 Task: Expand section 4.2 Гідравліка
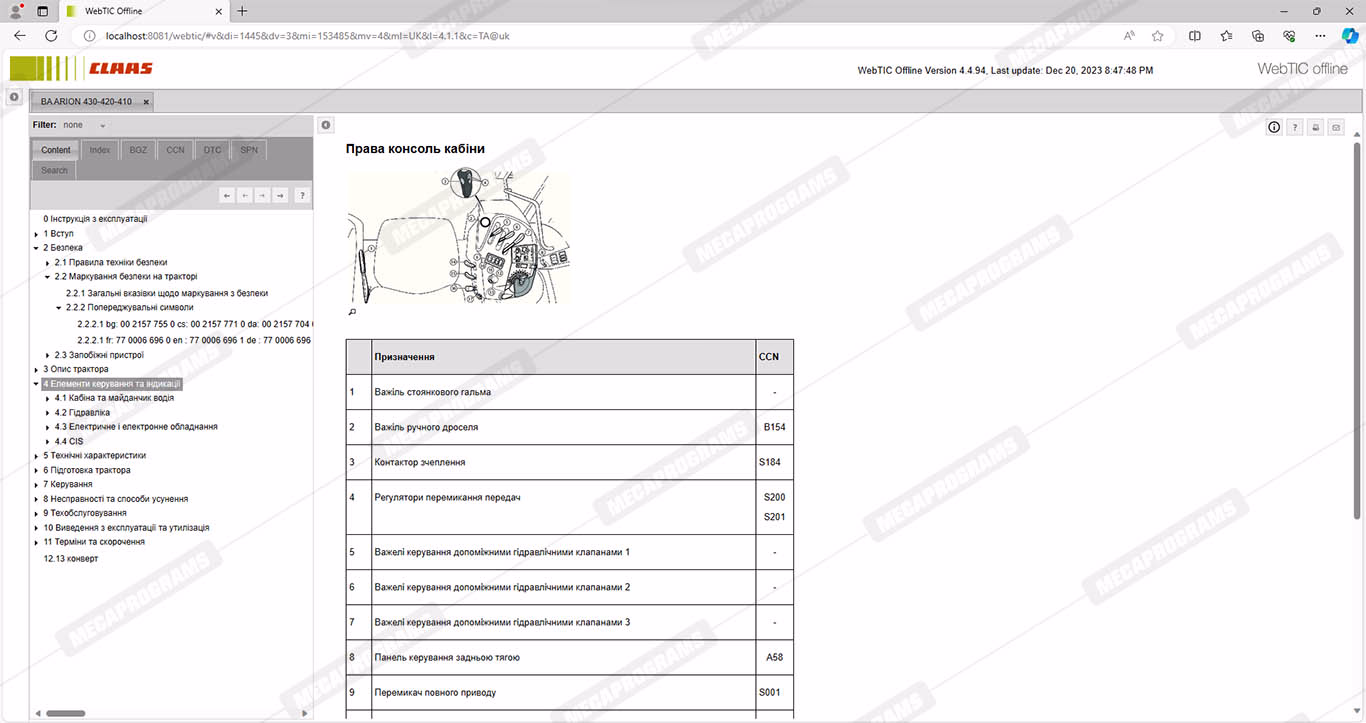click(x=47, y=413)
